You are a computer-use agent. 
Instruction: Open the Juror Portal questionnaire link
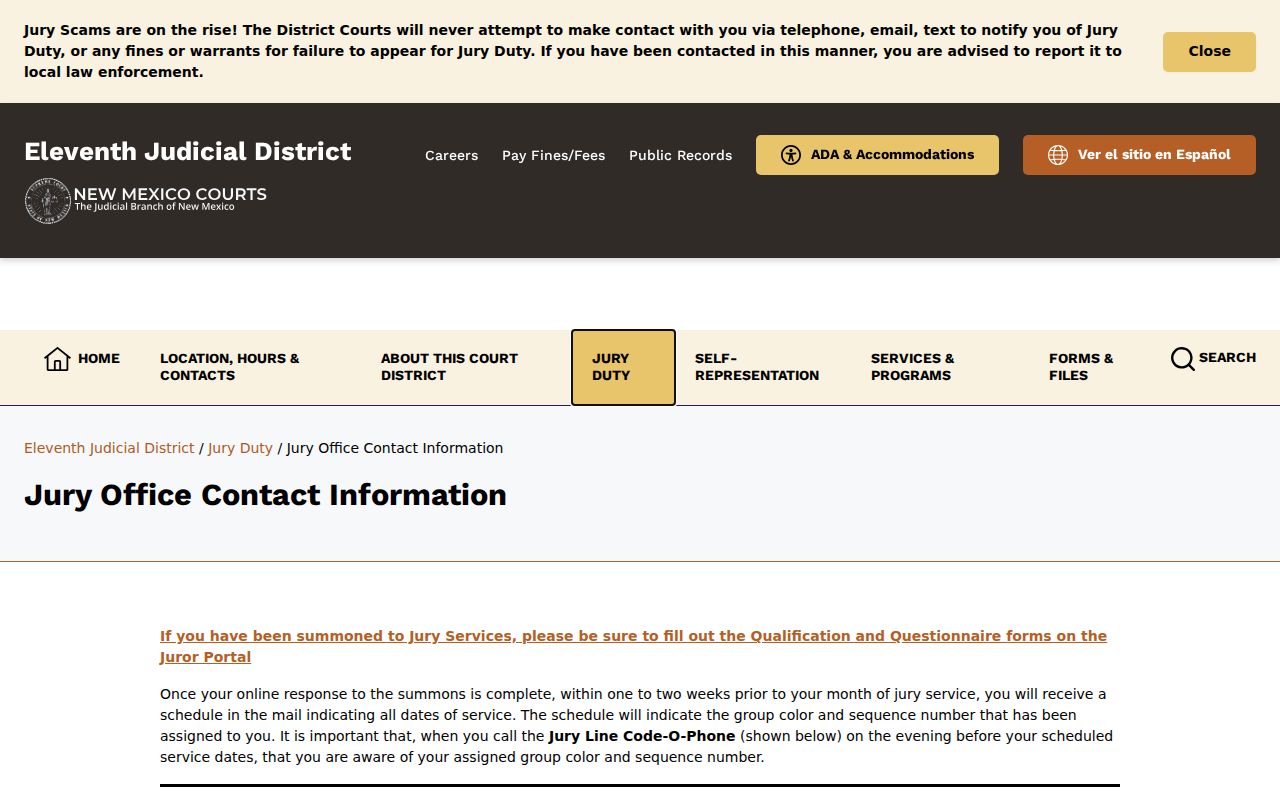[x=633, y=647]
